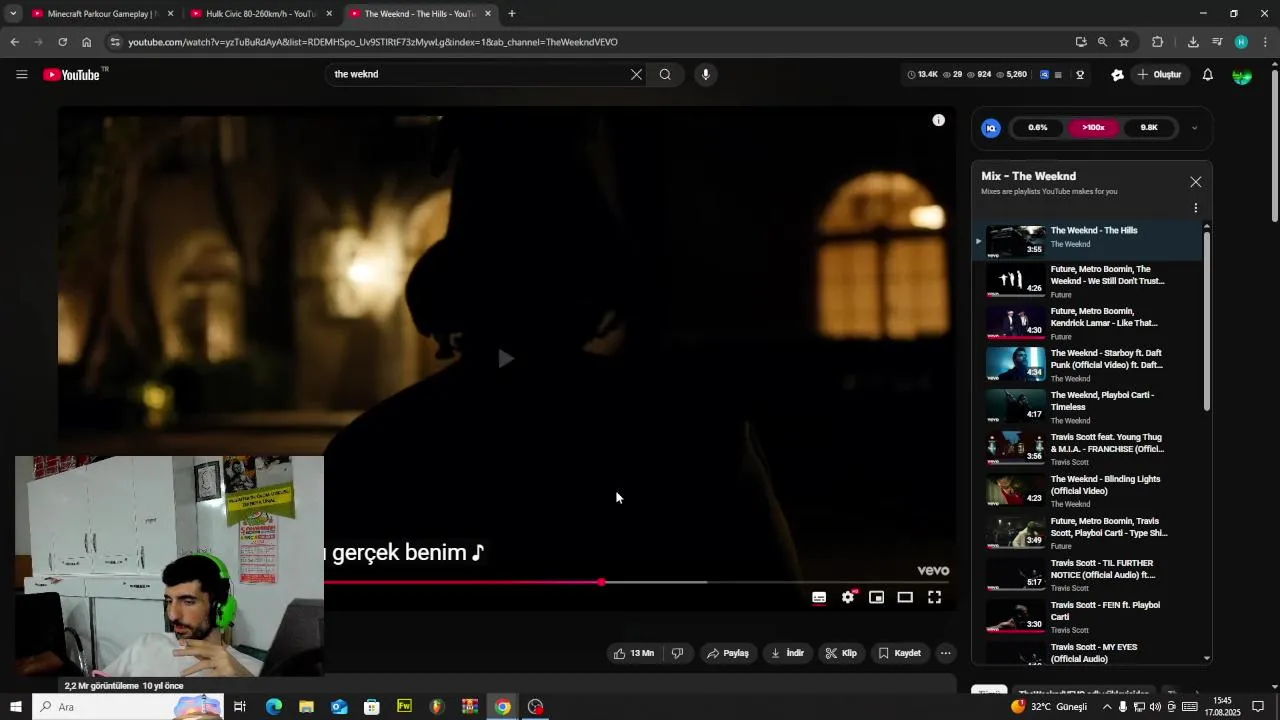The height and width of the screenshot is (720, 1280).
Task: Click the page vertical scrollbar
Action: pos(1274,145)
